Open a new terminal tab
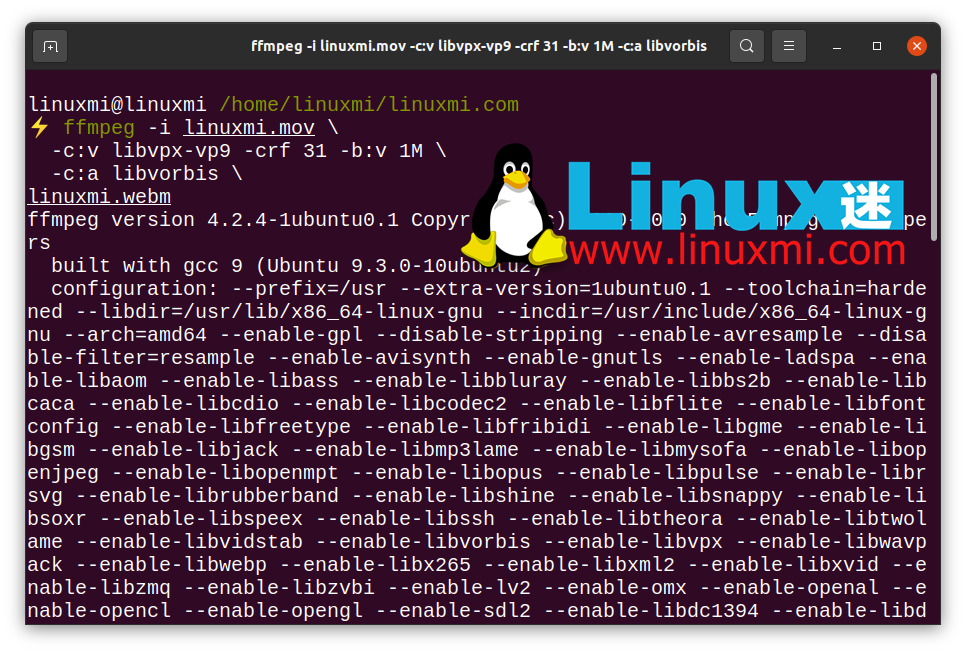This screenshot has height=653, width=966. click(50, 46)
